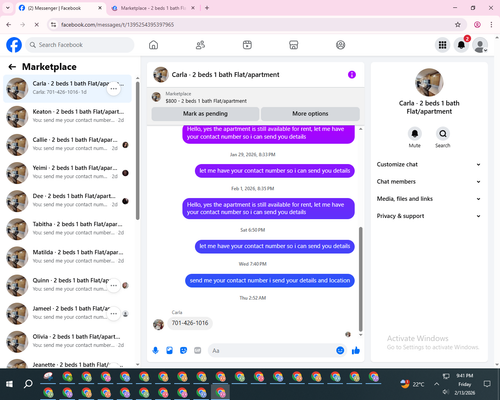Open the emoji picker in message box

click(340, 350)
